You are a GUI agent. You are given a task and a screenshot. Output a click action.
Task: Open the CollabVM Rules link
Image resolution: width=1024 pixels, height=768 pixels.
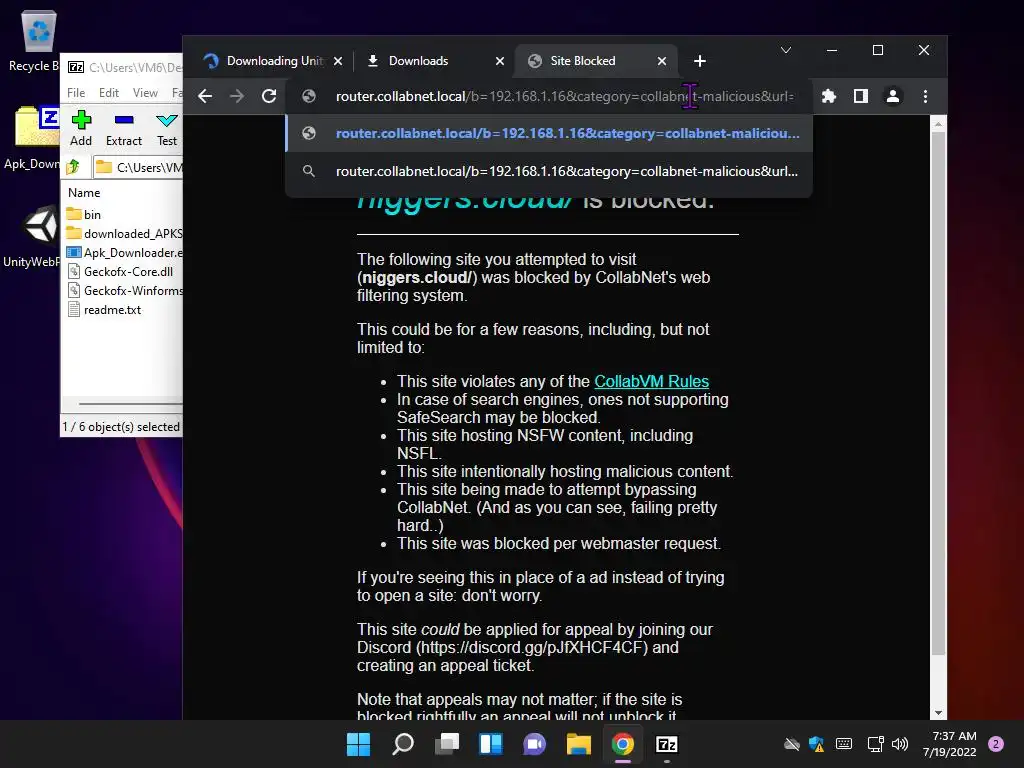[x=651, y=381]
